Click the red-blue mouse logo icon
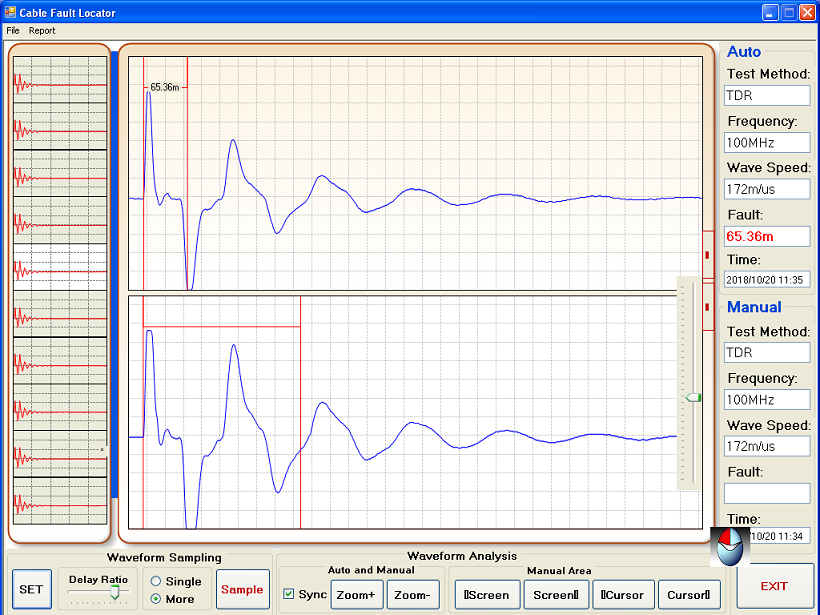This screenshot has height=615, width=820. [730, 547]
